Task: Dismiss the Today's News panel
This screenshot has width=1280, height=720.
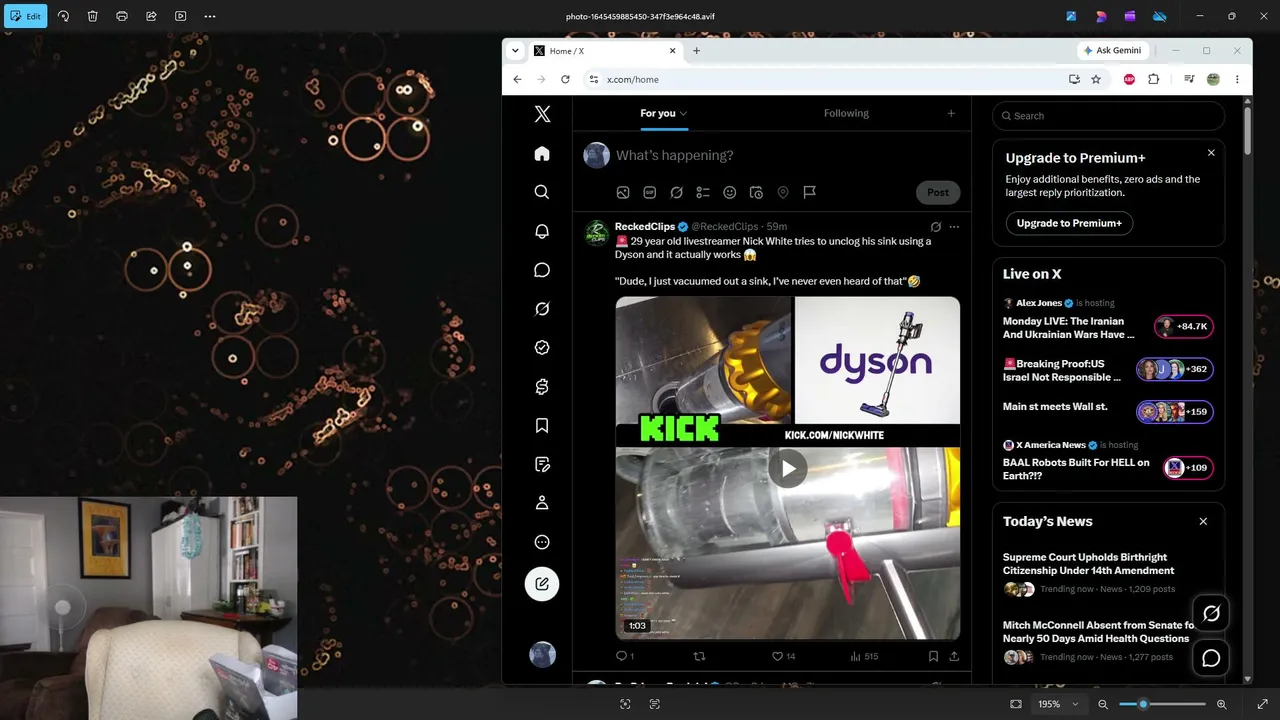Action: (1203, 521)
